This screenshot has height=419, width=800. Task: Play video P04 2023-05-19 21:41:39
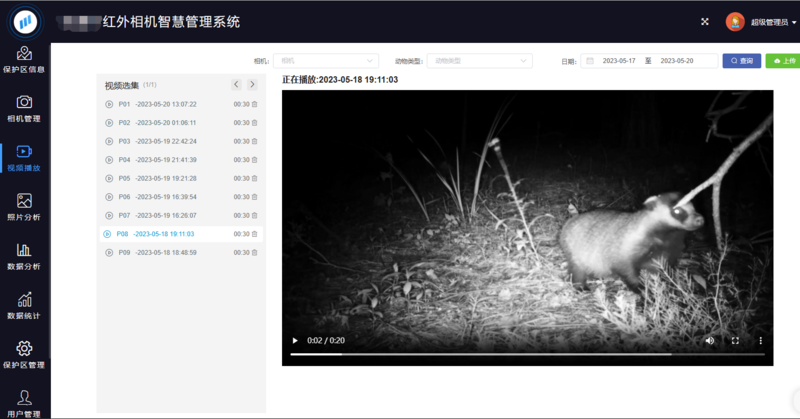(x=181, y=160)
